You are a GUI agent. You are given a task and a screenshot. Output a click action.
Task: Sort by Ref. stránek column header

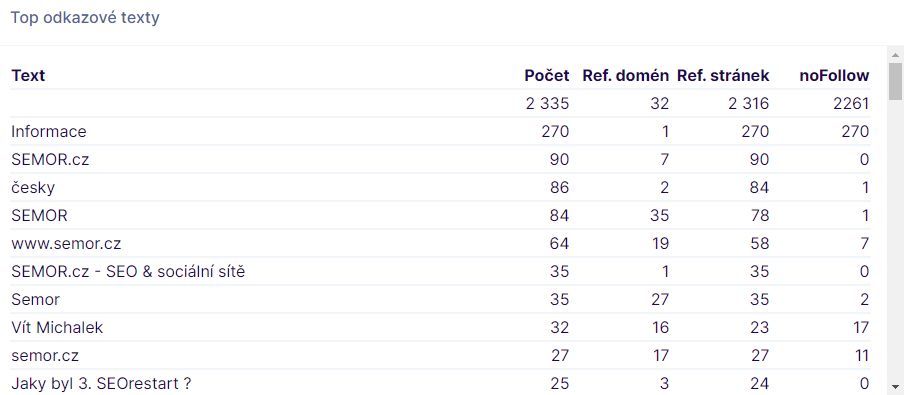click(x=723, y=76)
